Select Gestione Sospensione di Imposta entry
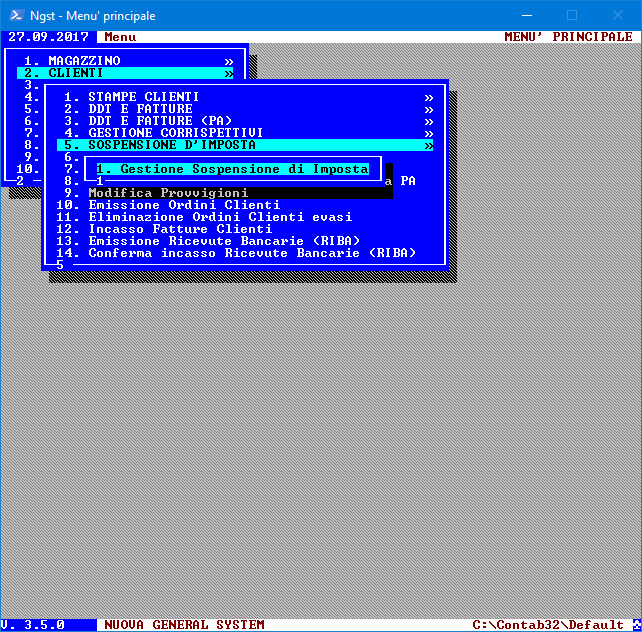642x632 pixels. 232,169
